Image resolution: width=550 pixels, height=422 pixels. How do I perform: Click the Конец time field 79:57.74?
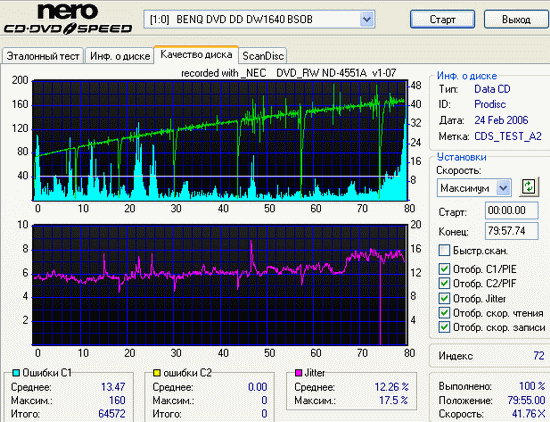[x=512, y=231]
